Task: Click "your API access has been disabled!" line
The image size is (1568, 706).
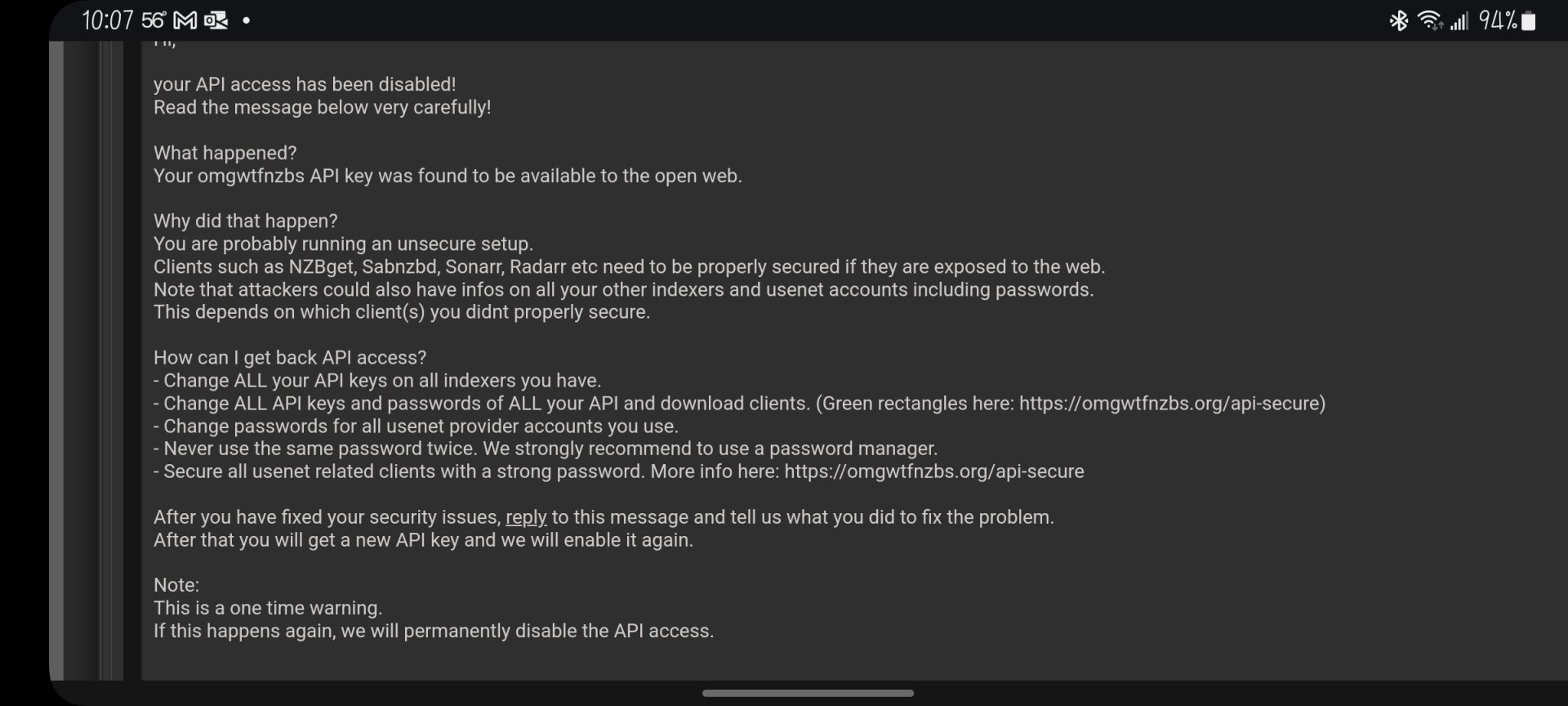Action: coord(305,84)
